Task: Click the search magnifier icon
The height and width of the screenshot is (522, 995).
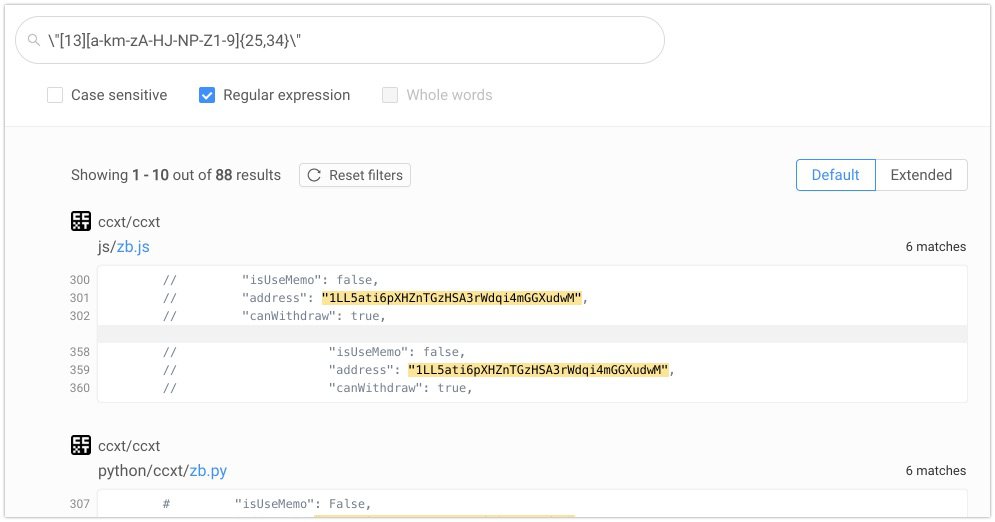Action: point(35,40)
